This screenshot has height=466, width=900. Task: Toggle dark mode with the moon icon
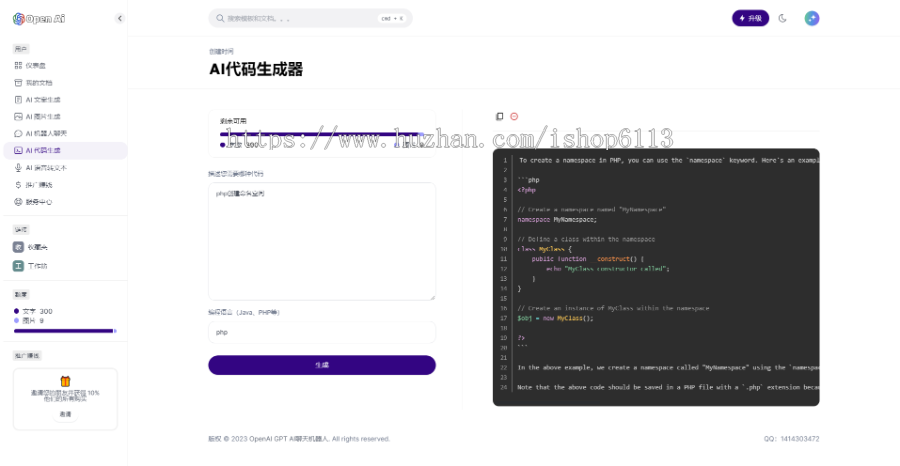(782, 18)
